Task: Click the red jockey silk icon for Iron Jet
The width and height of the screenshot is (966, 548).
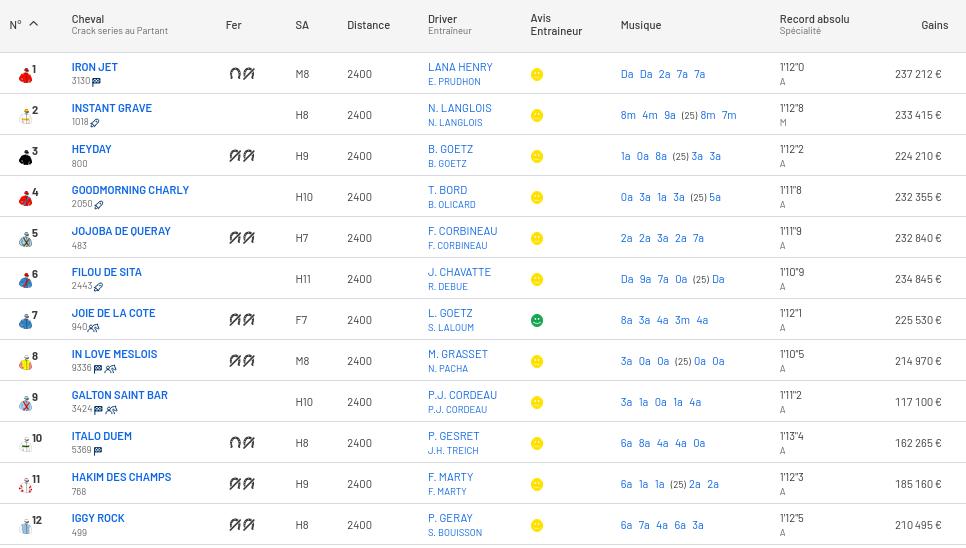Action: tap(25, 76)
